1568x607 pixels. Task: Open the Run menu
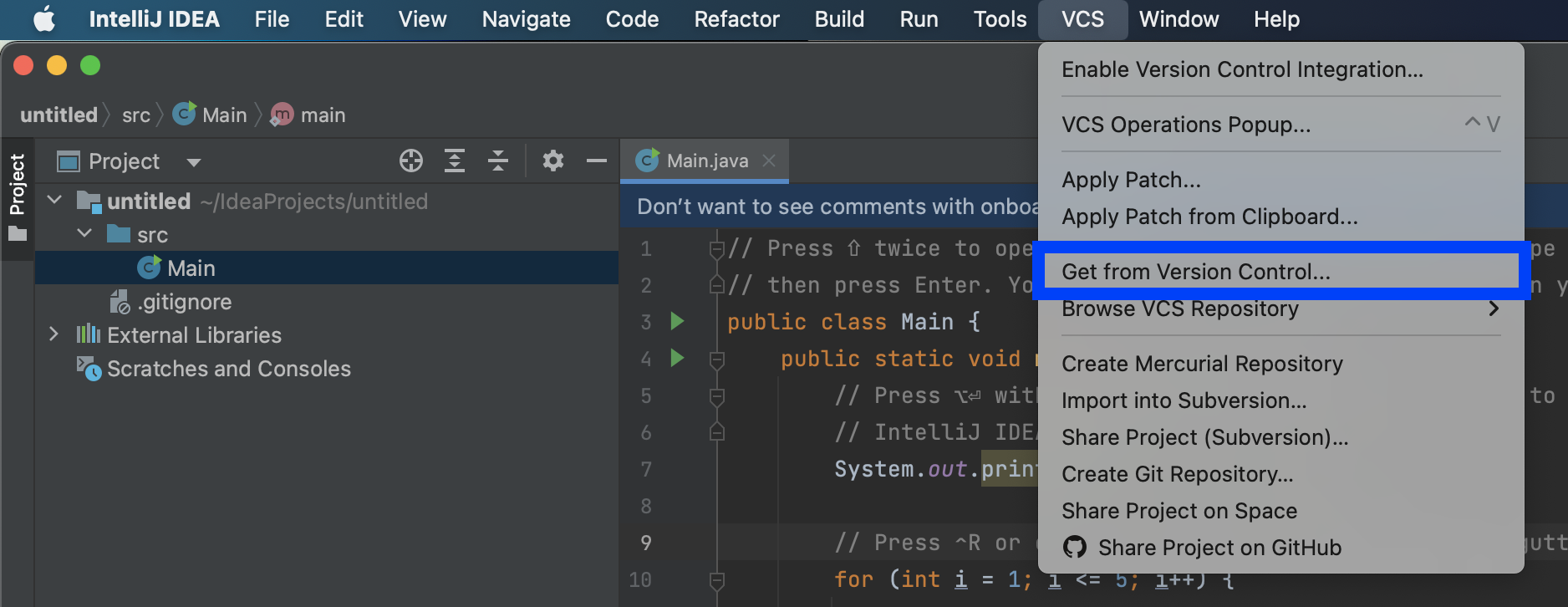[919, 18]
